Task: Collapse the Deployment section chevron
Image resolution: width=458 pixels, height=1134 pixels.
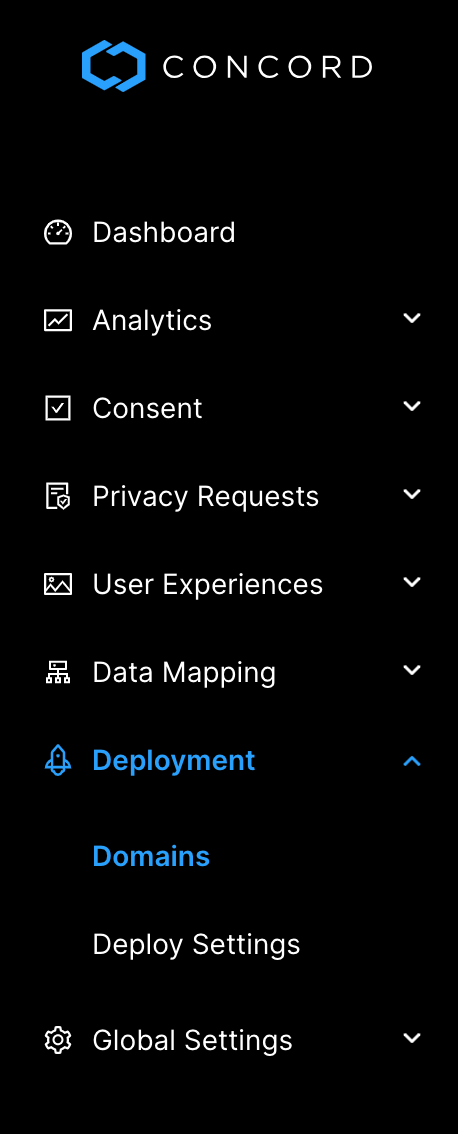Action: click(412, 761)
